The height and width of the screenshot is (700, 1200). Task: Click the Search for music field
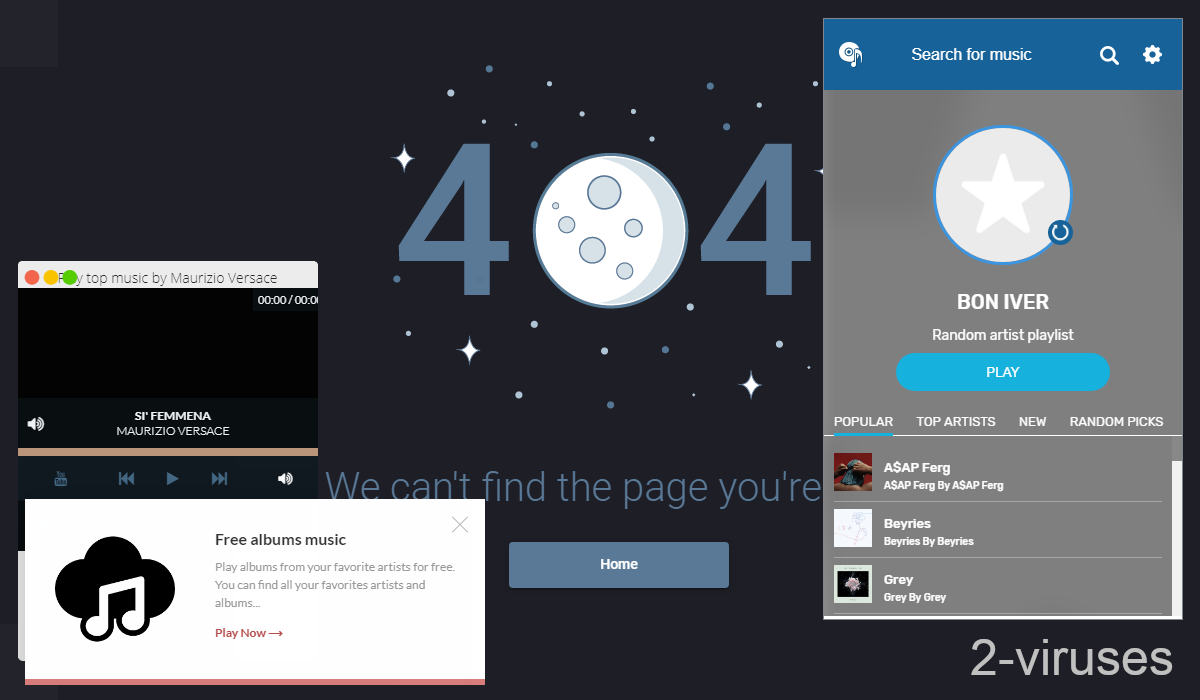pos(971,55)
